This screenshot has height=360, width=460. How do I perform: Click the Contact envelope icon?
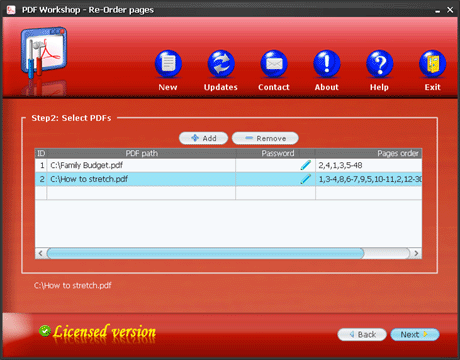click(x=274, y=63)
